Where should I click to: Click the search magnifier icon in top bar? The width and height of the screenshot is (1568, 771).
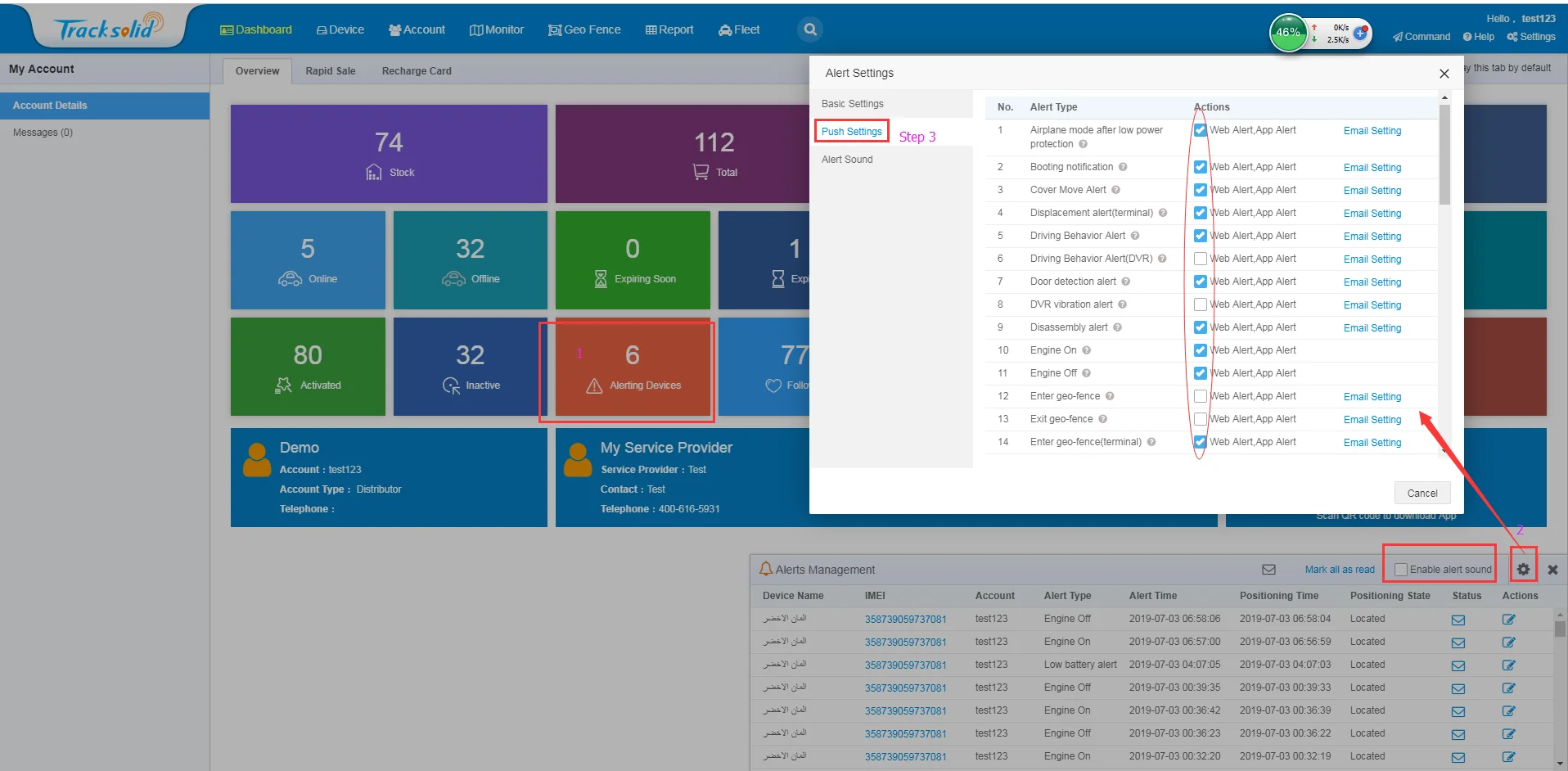point(809,29)
